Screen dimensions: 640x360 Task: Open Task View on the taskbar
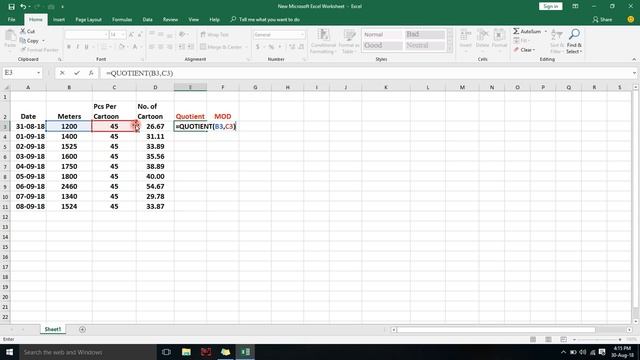[166, 352]
